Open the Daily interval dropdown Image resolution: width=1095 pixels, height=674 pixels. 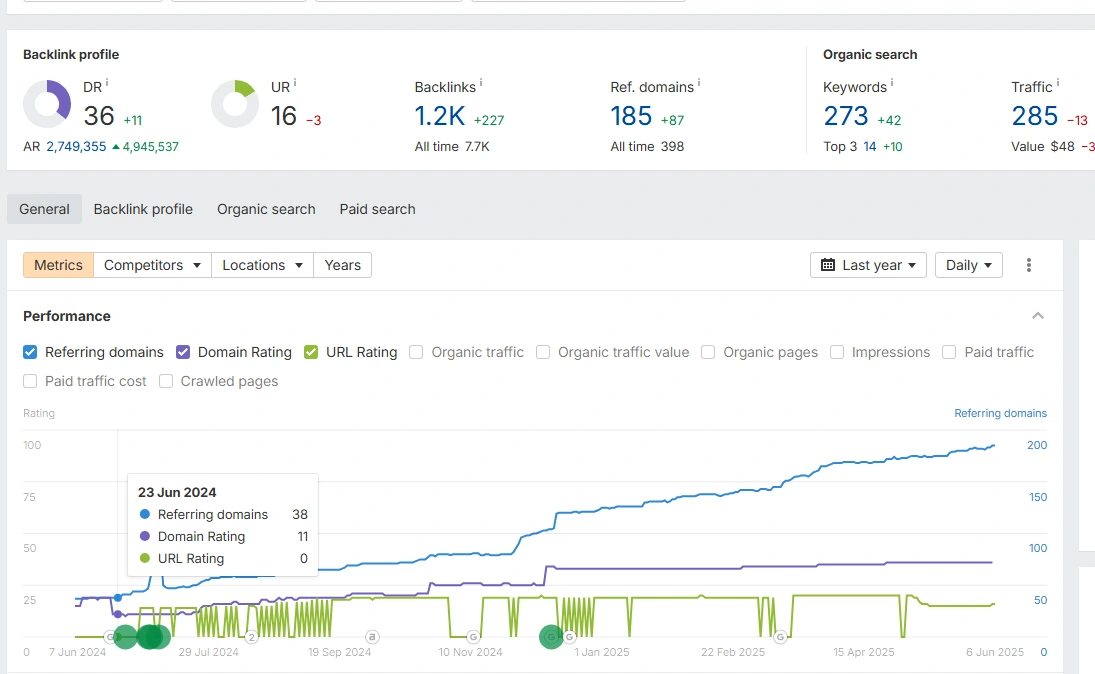tap(968, 265)
